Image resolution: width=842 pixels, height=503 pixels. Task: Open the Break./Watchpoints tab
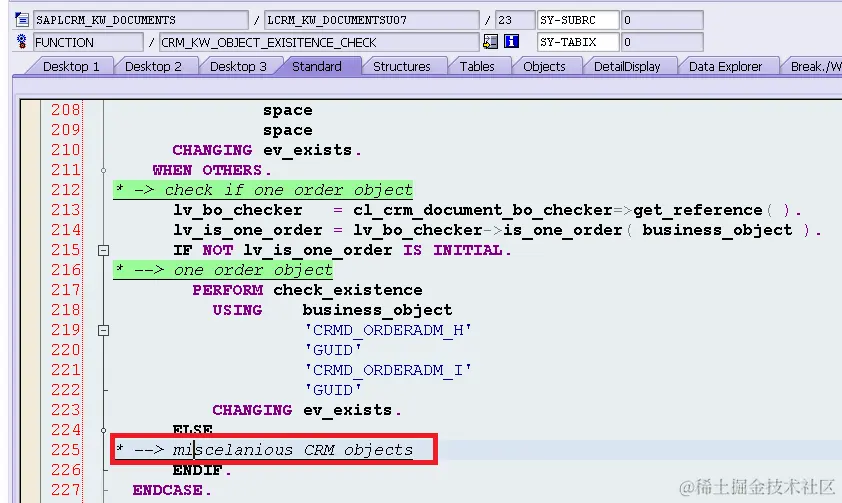(x=814, y=67)
